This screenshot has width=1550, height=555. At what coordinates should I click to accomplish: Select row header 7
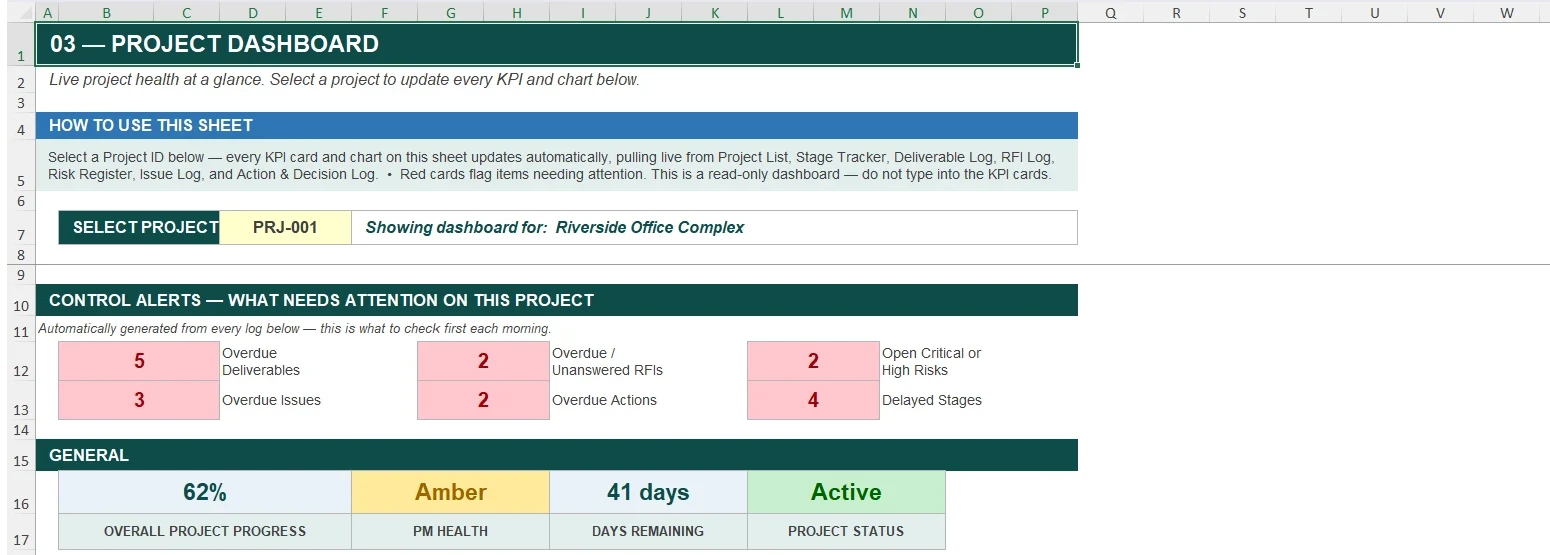(20, 227)
